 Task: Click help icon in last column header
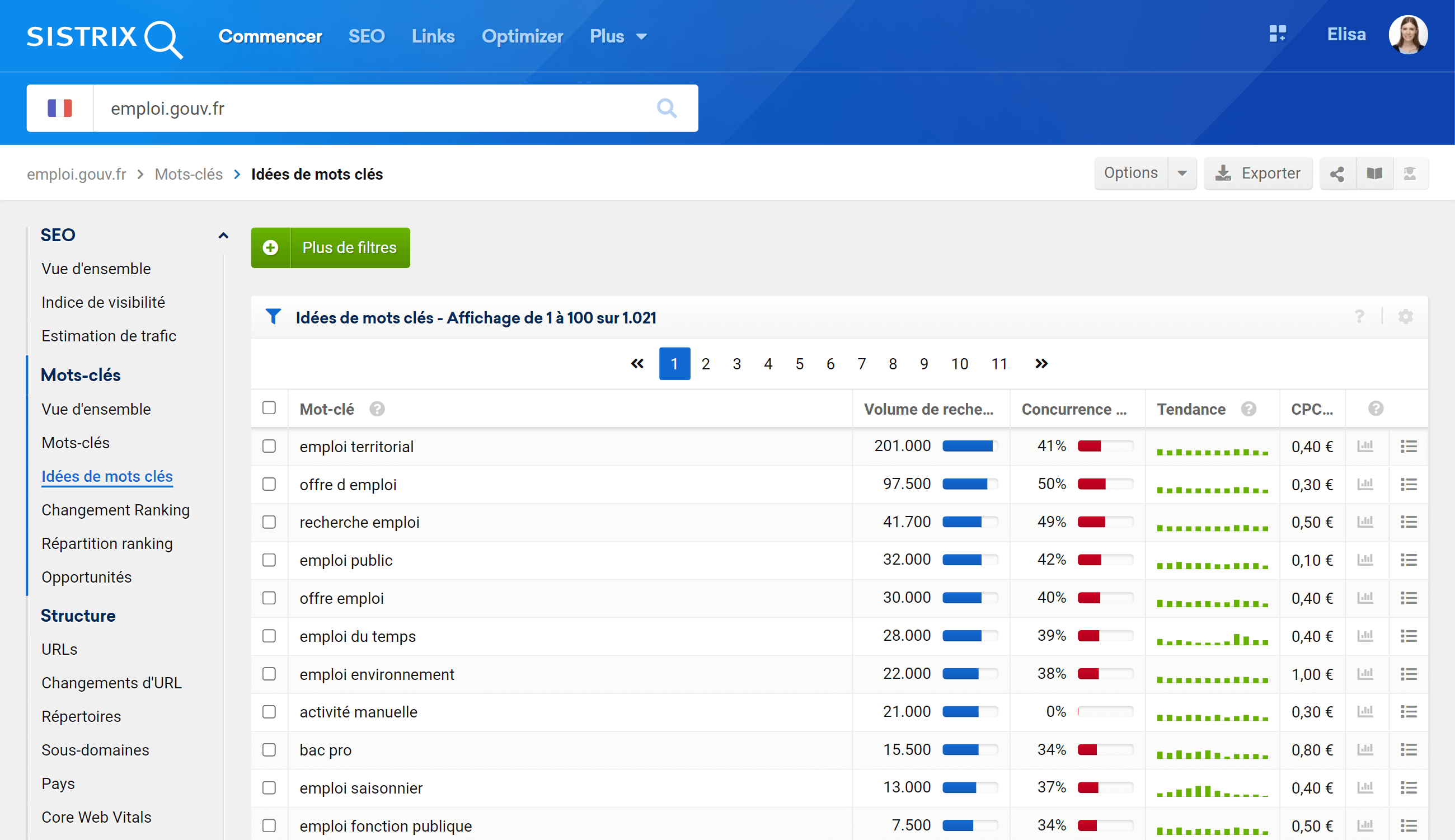(1376, 409)
